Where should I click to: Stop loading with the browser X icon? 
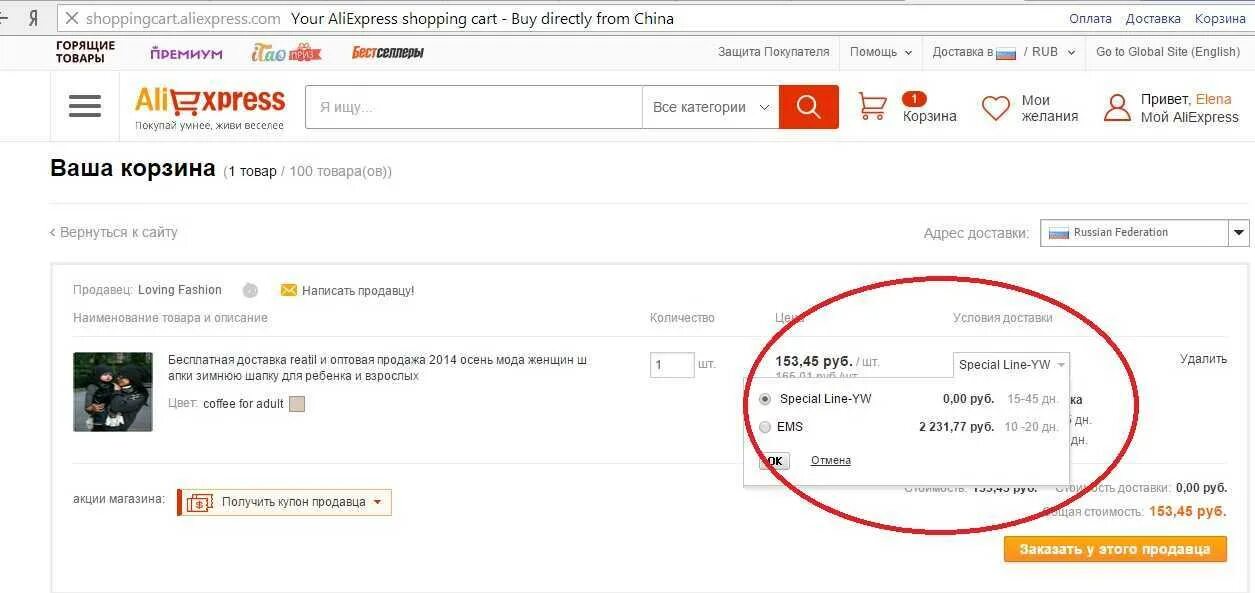click(x=72, y=18)
